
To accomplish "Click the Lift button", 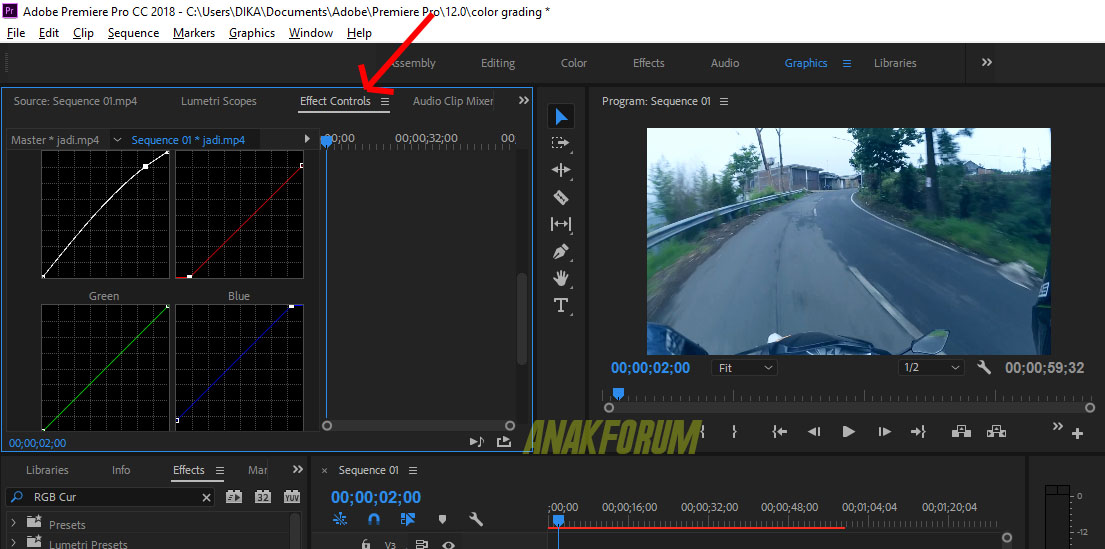I will [961, 431].
